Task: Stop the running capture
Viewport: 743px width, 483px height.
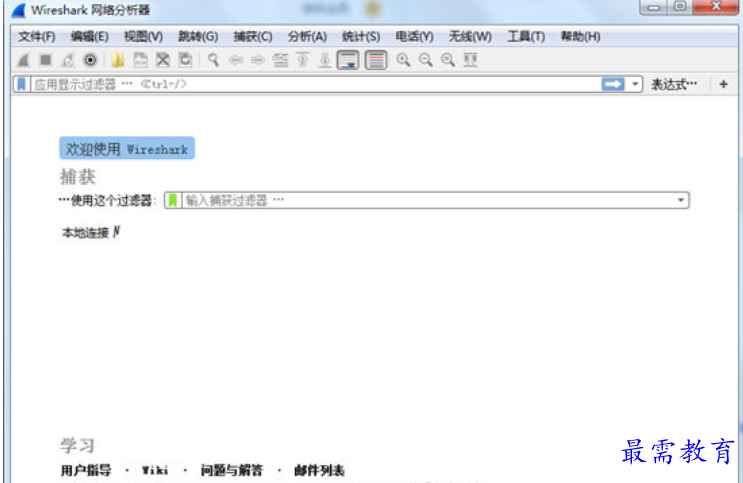Action: (x=46, y=60)
